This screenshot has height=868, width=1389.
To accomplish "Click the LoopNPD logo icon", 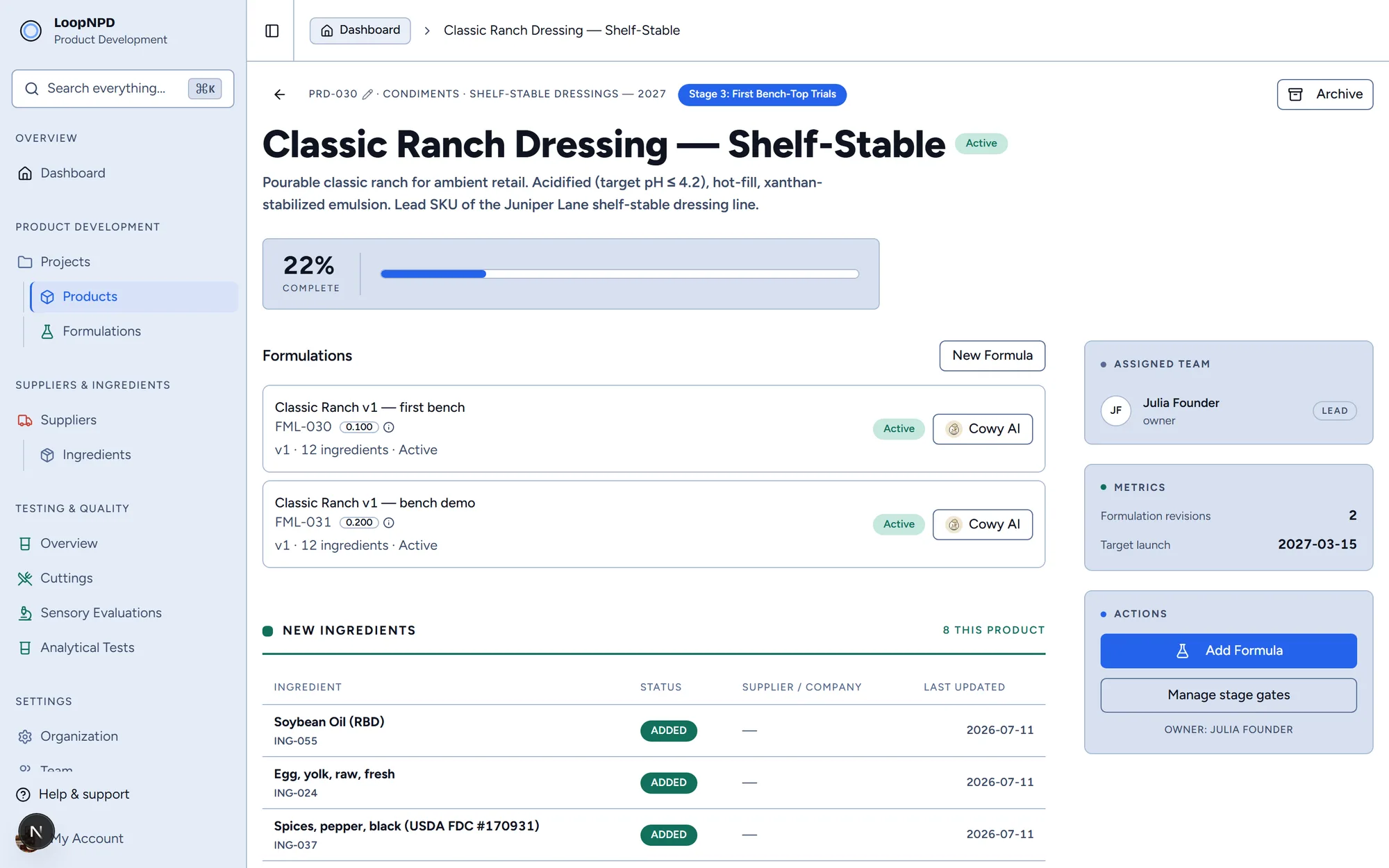I will pyautogui.click(x=31, y=31).
